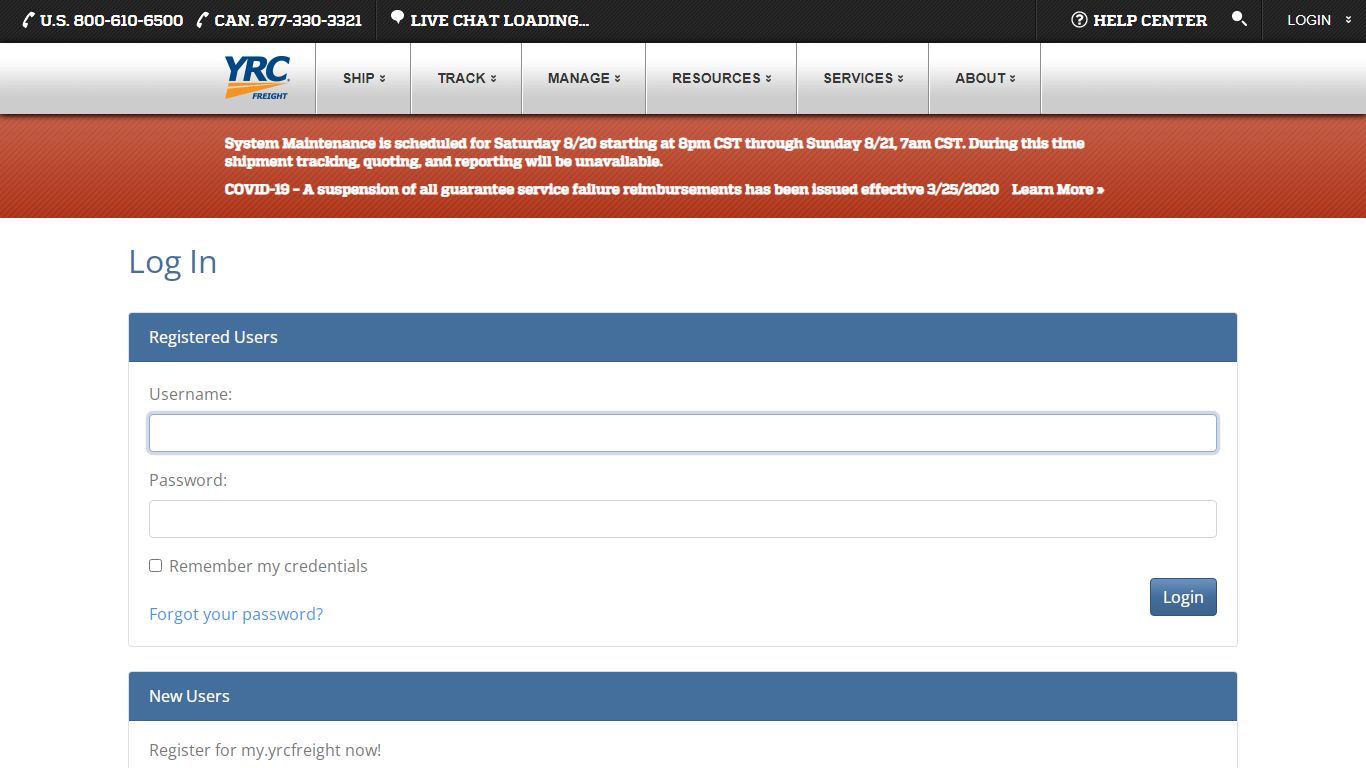Open the MANAGE menu
The width and height of the screenshot is (1366, 768).
584,78
